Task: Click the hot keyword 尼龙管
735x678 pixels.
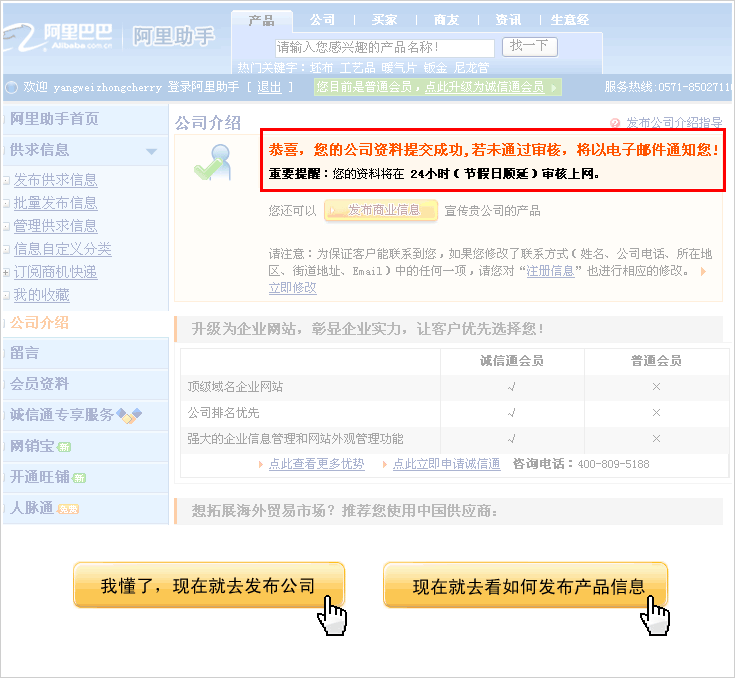Action: (x=472, y=68)
